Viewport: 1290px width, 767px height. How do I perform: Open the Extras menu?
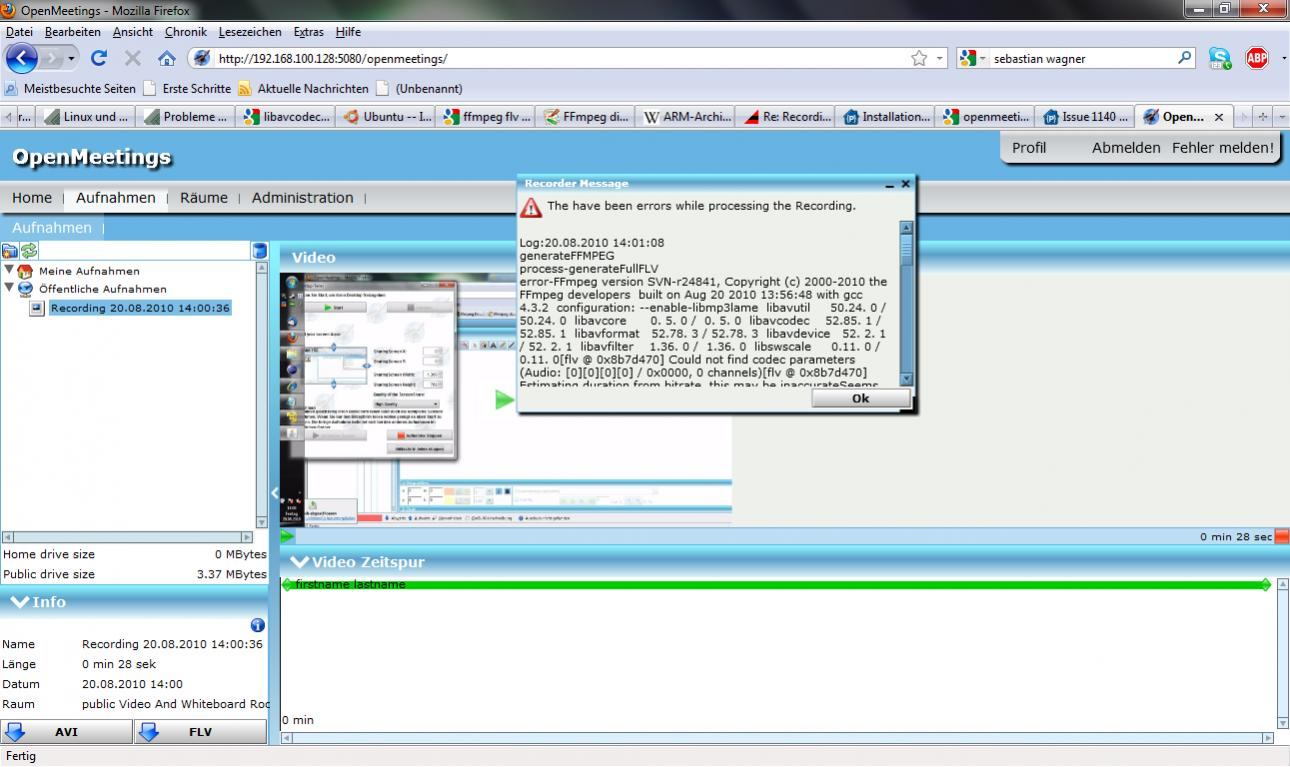pos(308,32)
